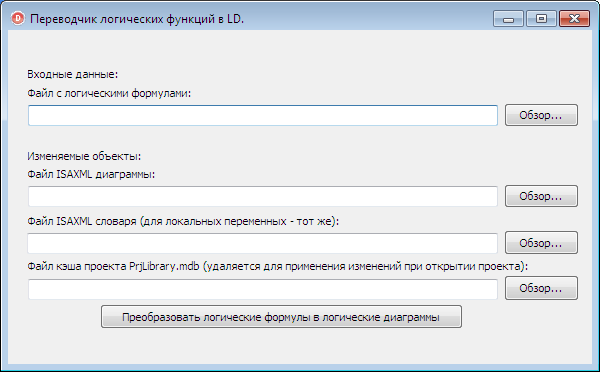Screen dimensions: 600x372
Task: Minimize the Переводчик логических функций window
Action: click(x=508, y=18)
